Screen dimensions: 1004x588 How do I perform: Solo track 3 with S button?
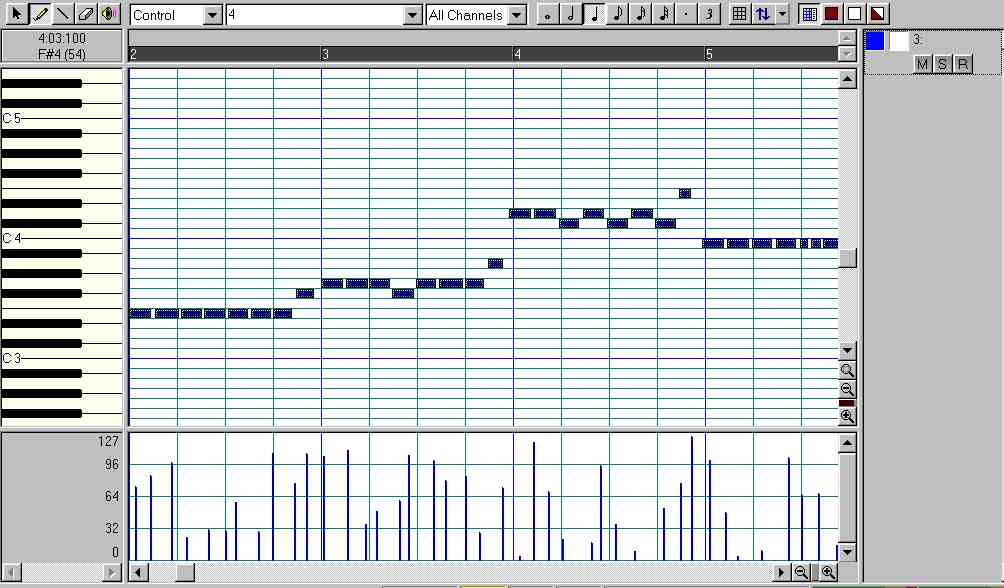[x=942, y=64]
